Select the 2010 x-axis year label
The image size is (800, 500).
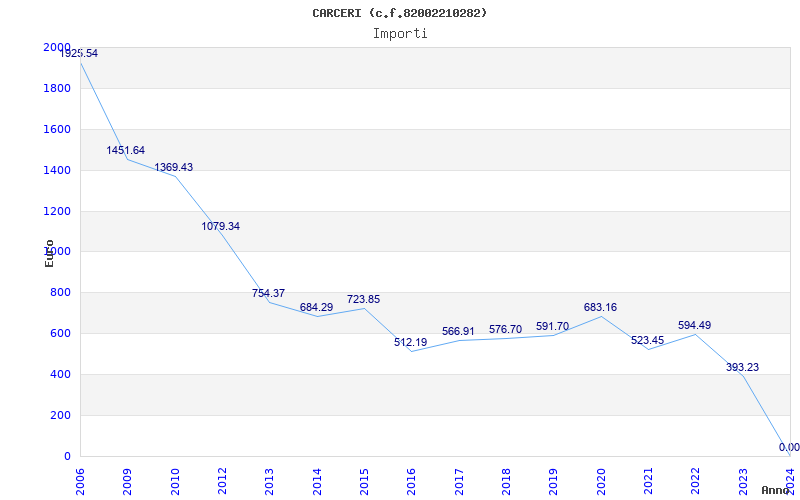(174, 483)
